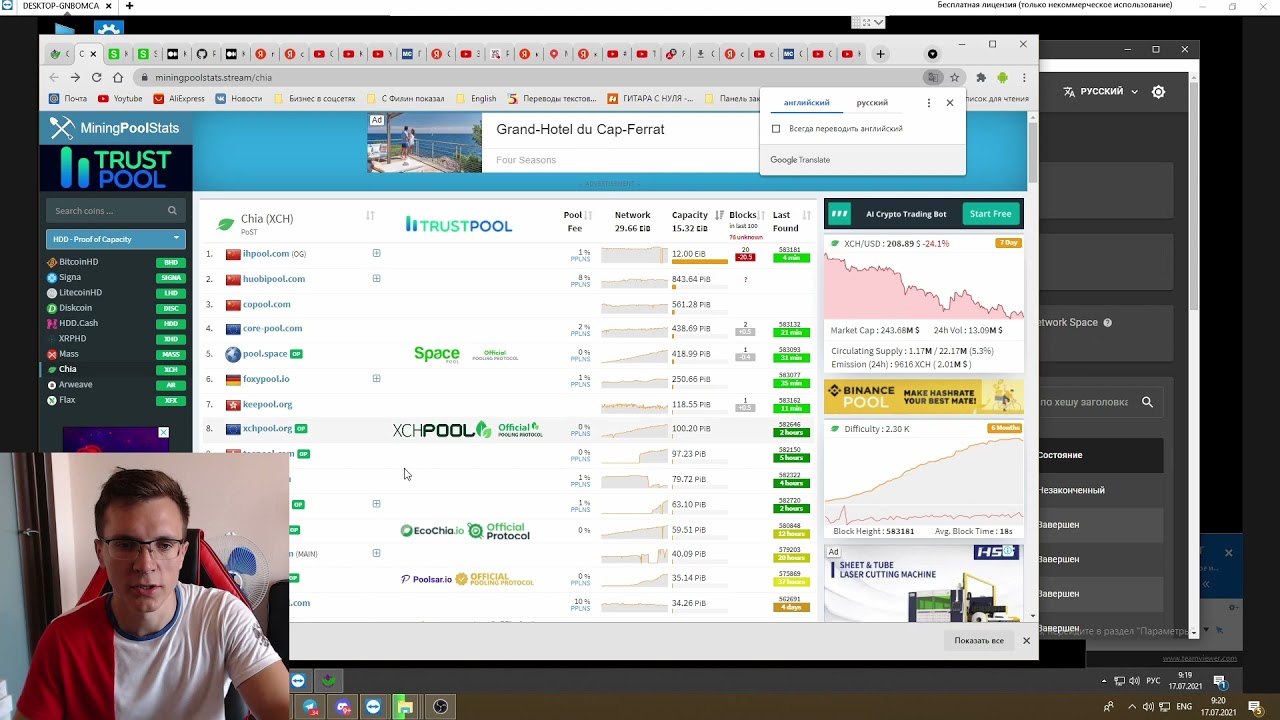
Task: Open the browser extensions puzzle icon
Action: pyautogui.click(x=981, y=77)
